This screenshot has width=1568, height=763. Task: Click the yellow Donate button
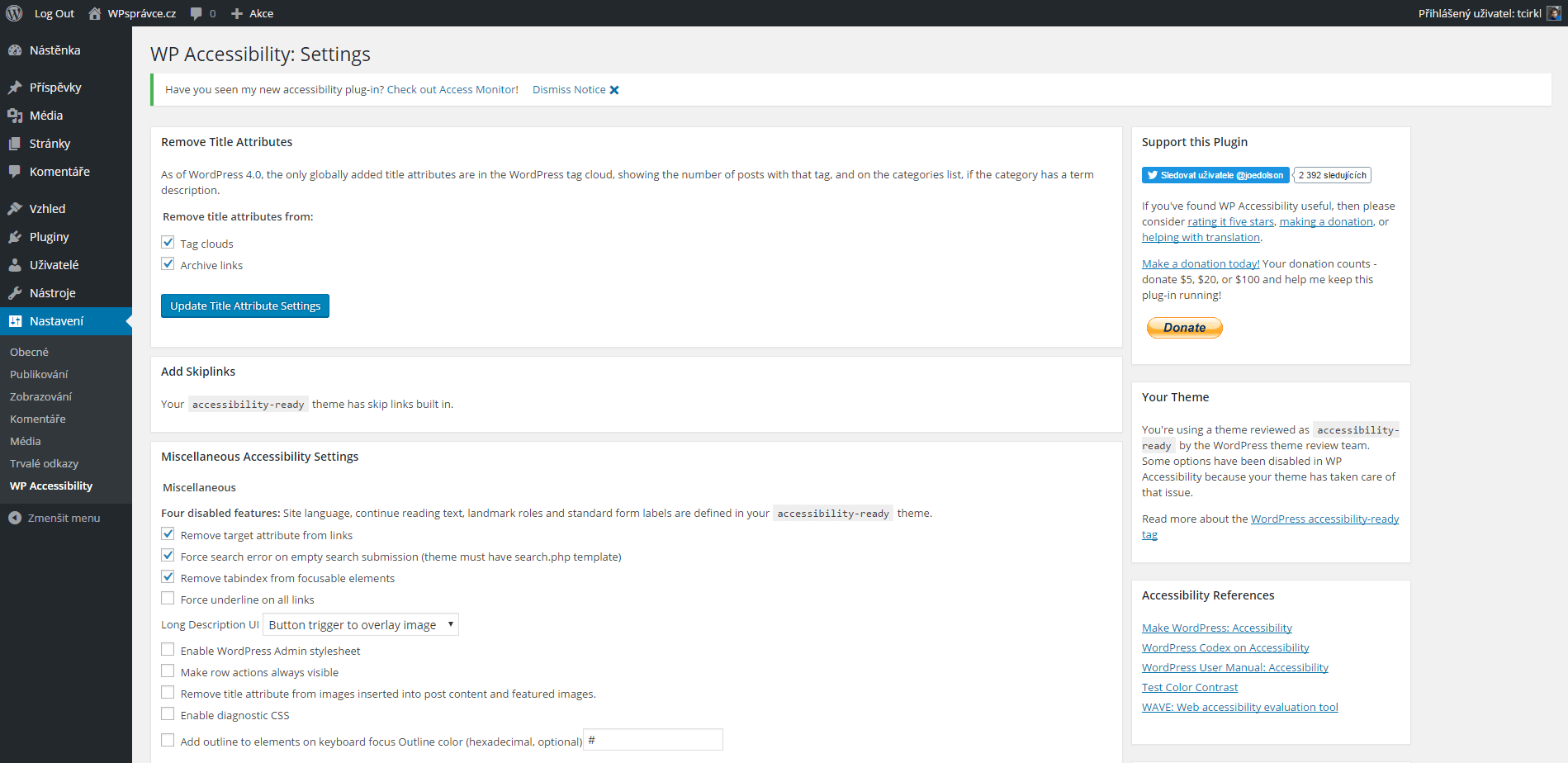(1185, 328)
